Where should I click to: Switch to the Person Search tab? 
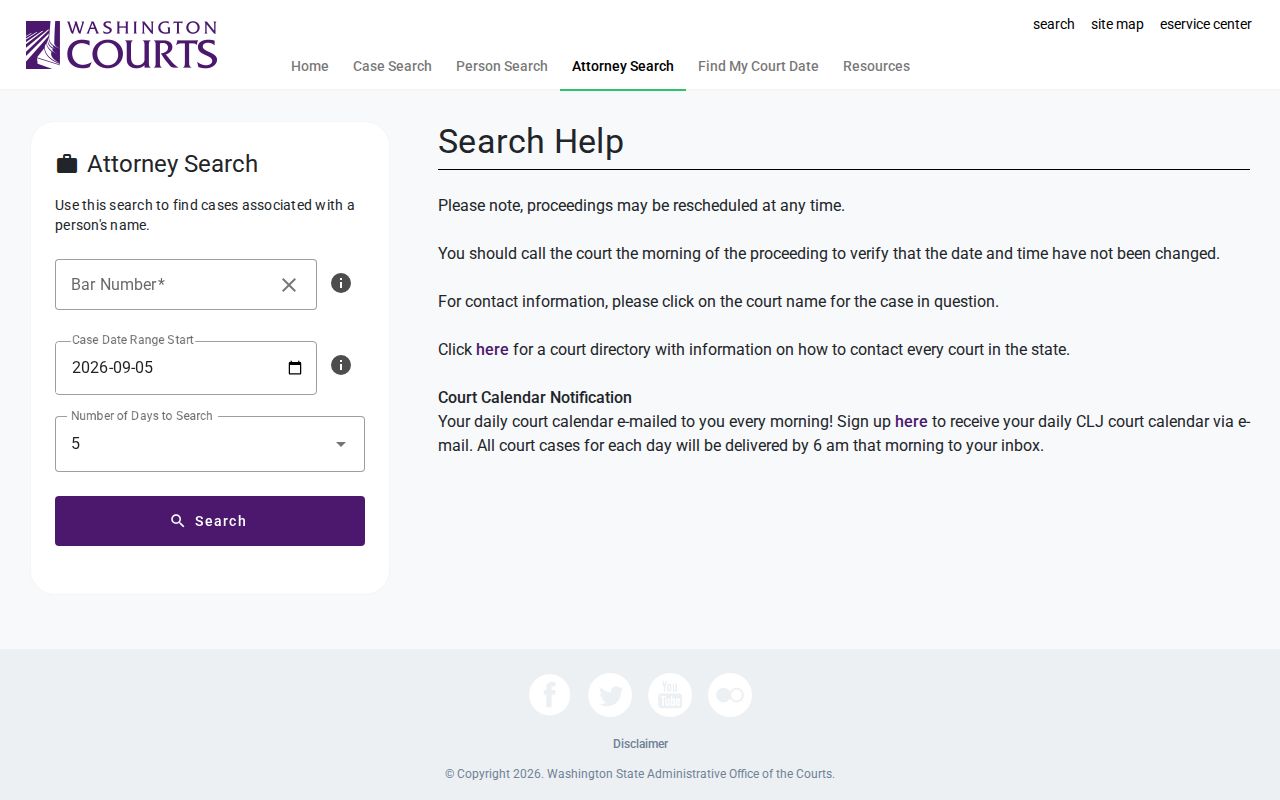click(x=502, y=66)
